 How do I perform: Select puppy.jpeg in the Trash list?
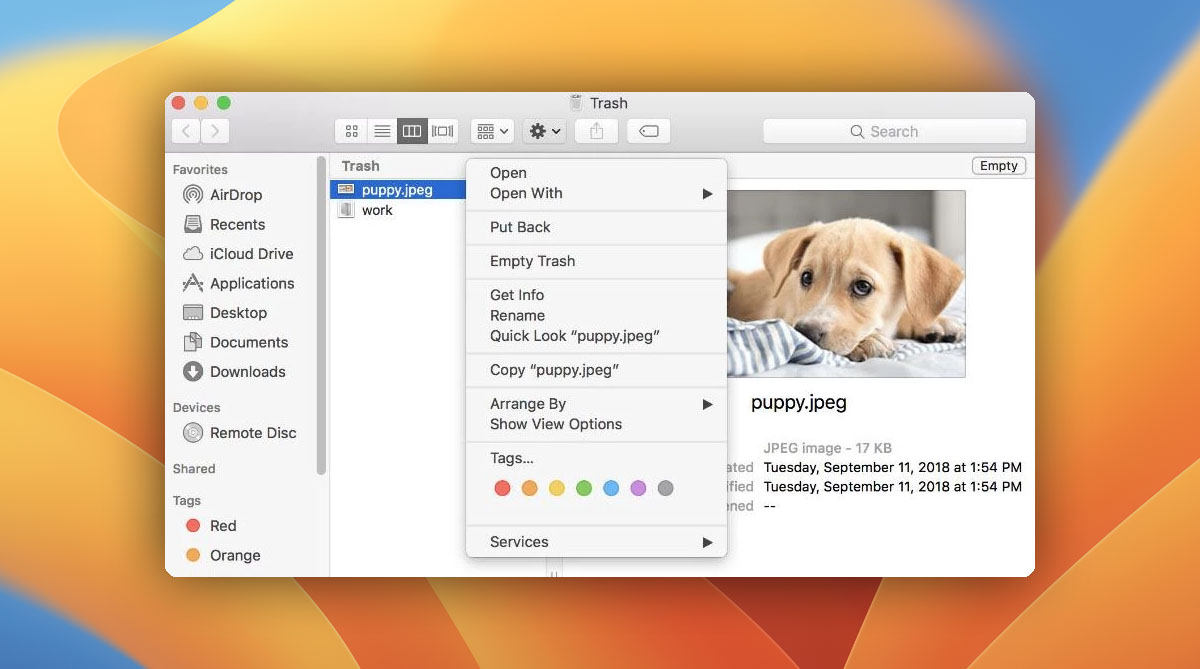(x=398, y=189)
